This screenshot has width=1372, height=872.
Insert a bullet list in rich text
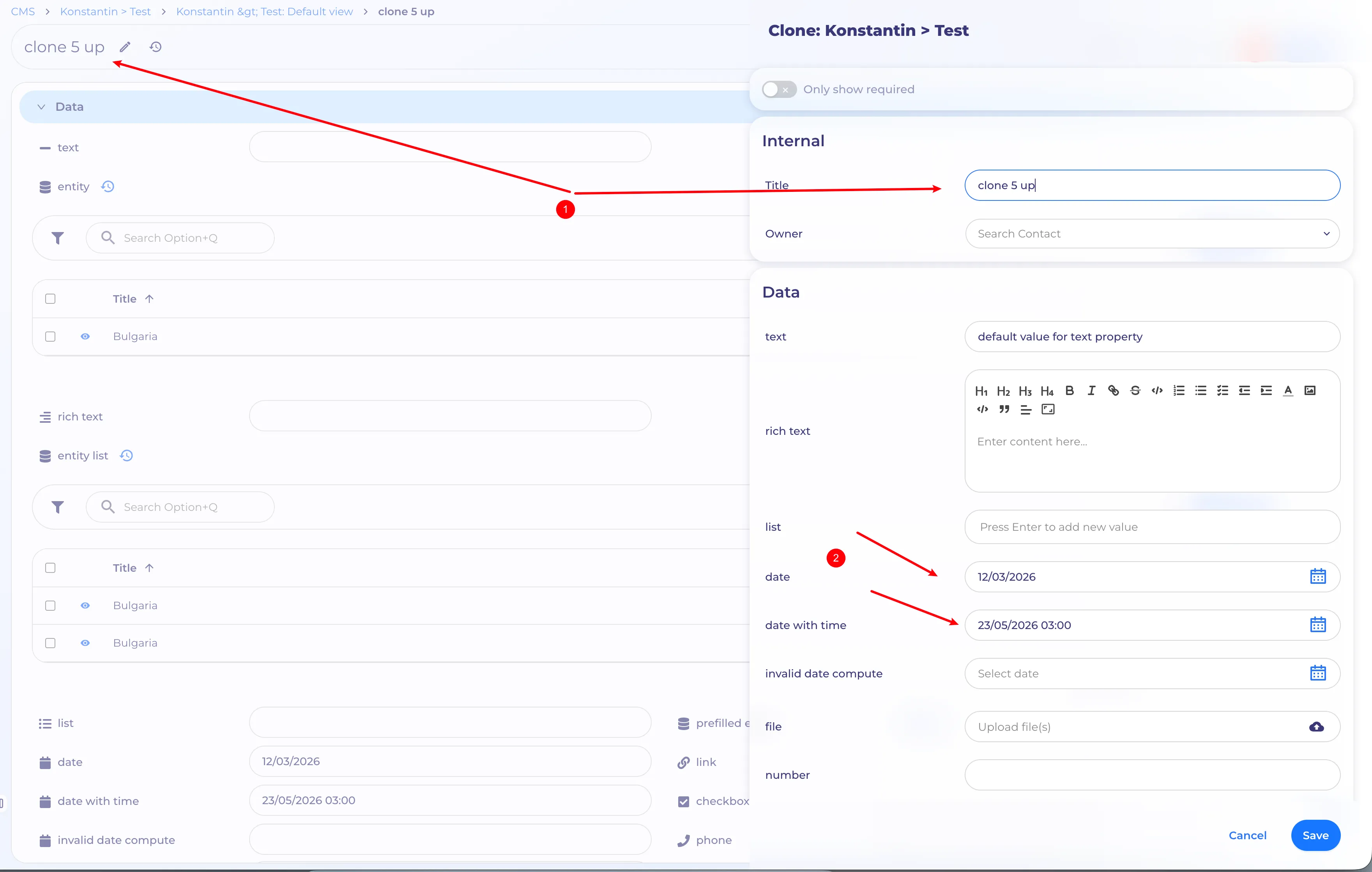point(1200,390)
